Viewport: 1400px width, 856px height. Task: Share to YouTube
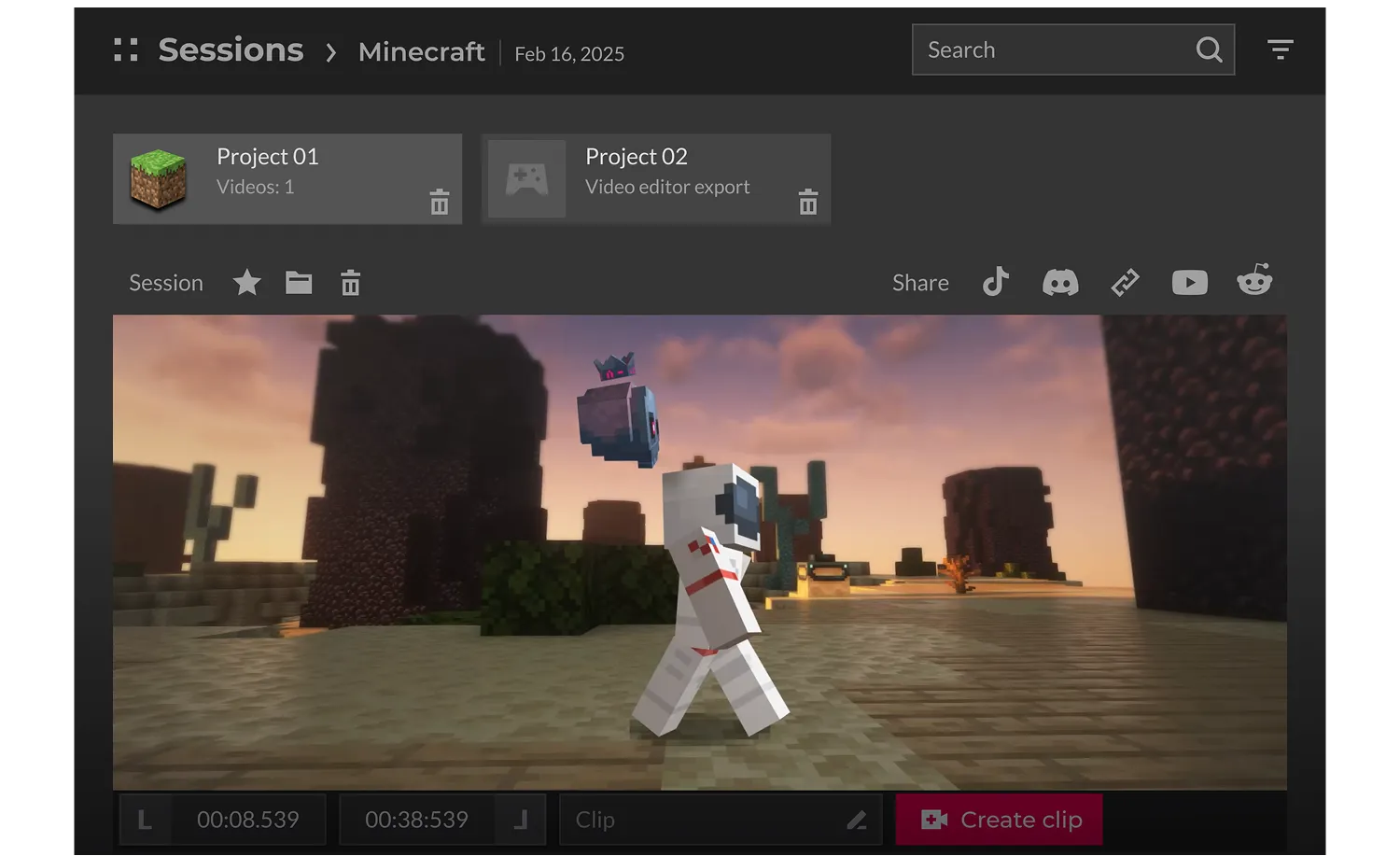click(x=1190, y=282)
